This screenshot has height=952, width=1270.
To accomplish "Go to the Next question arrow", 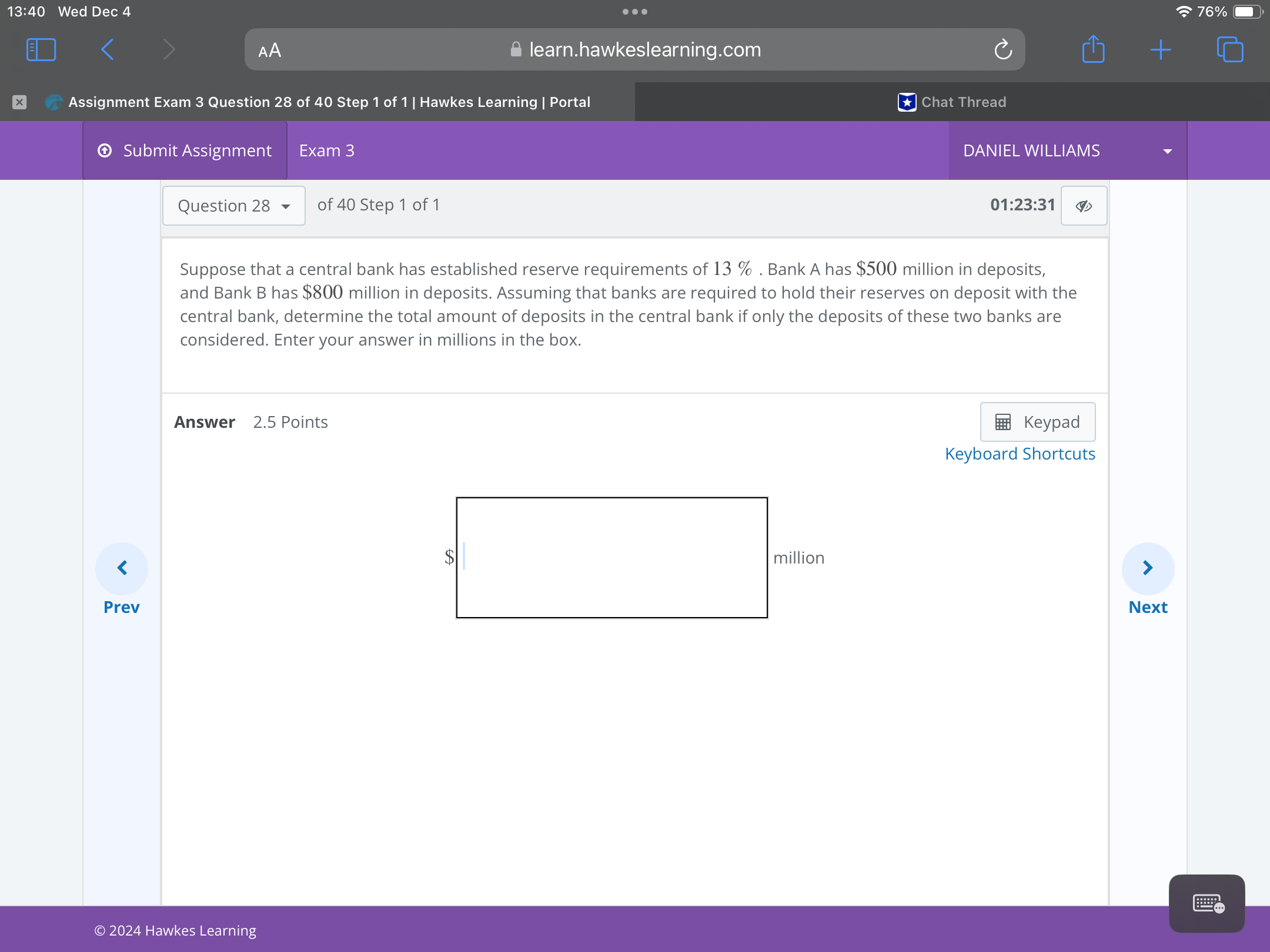I will coord(1148,568).
